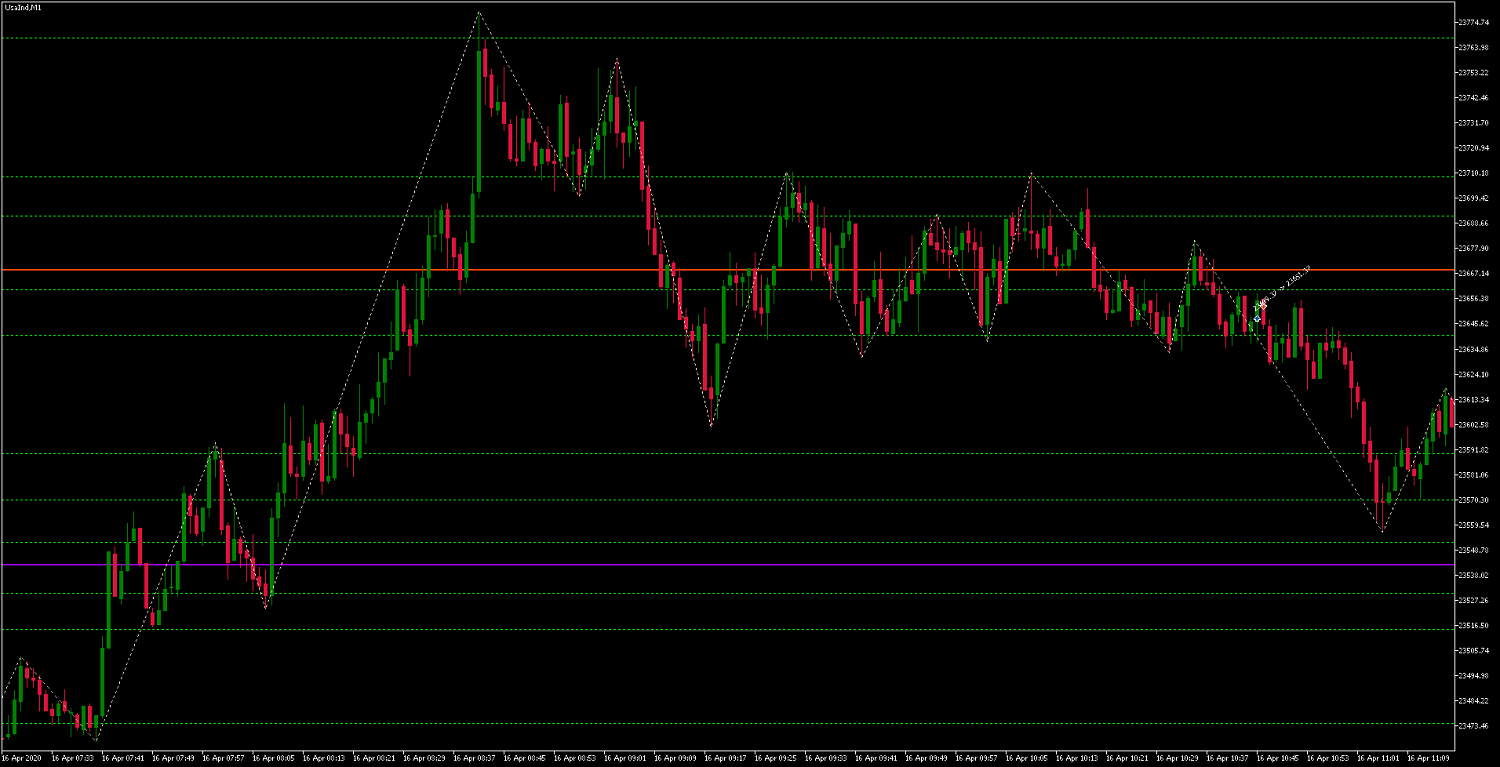Click price label 23473.46 on price scale
1500x767 pixels.
click(x=1474, y=725)
